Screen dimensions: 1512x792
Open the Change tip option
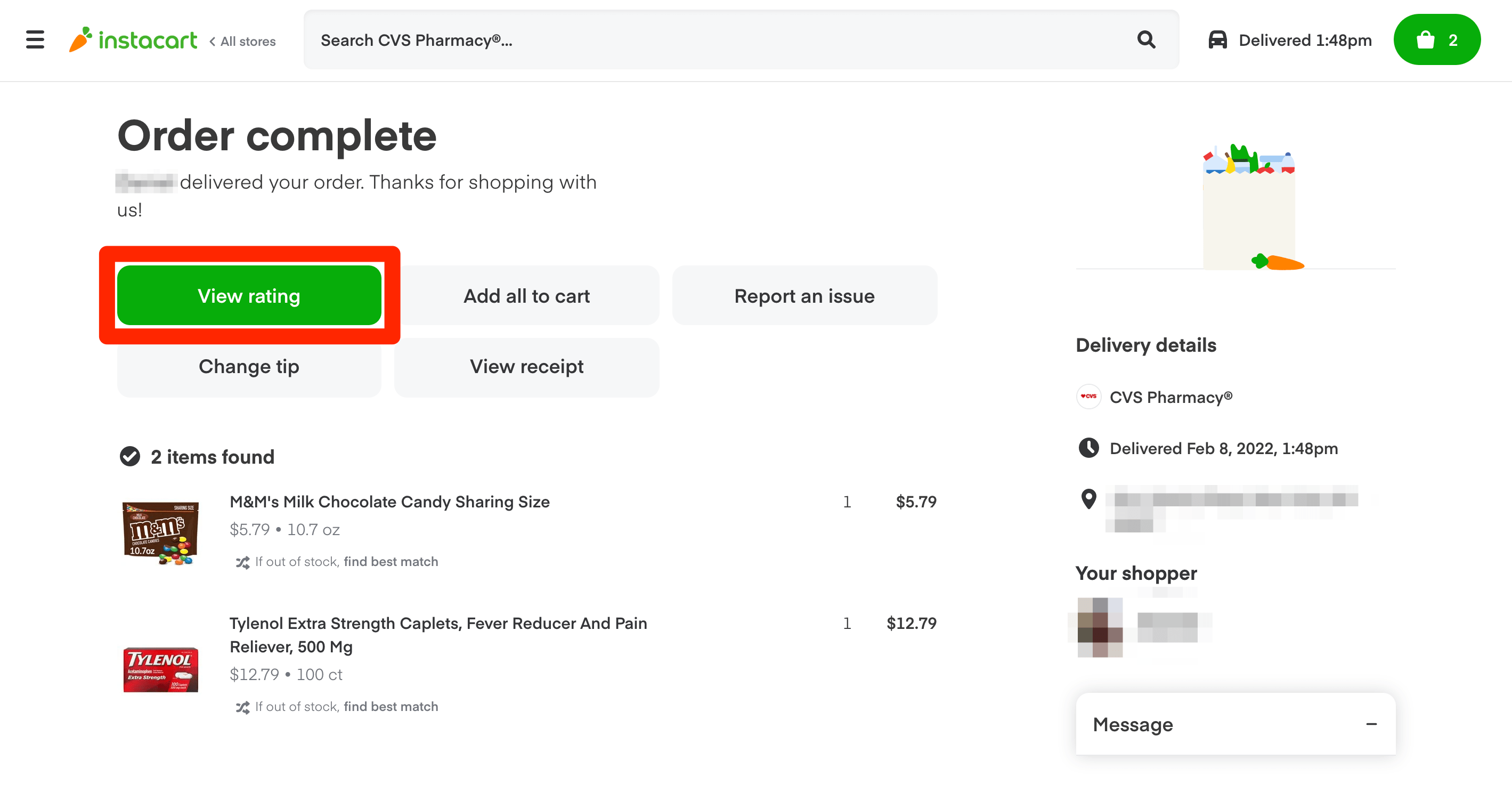[249, 366]
